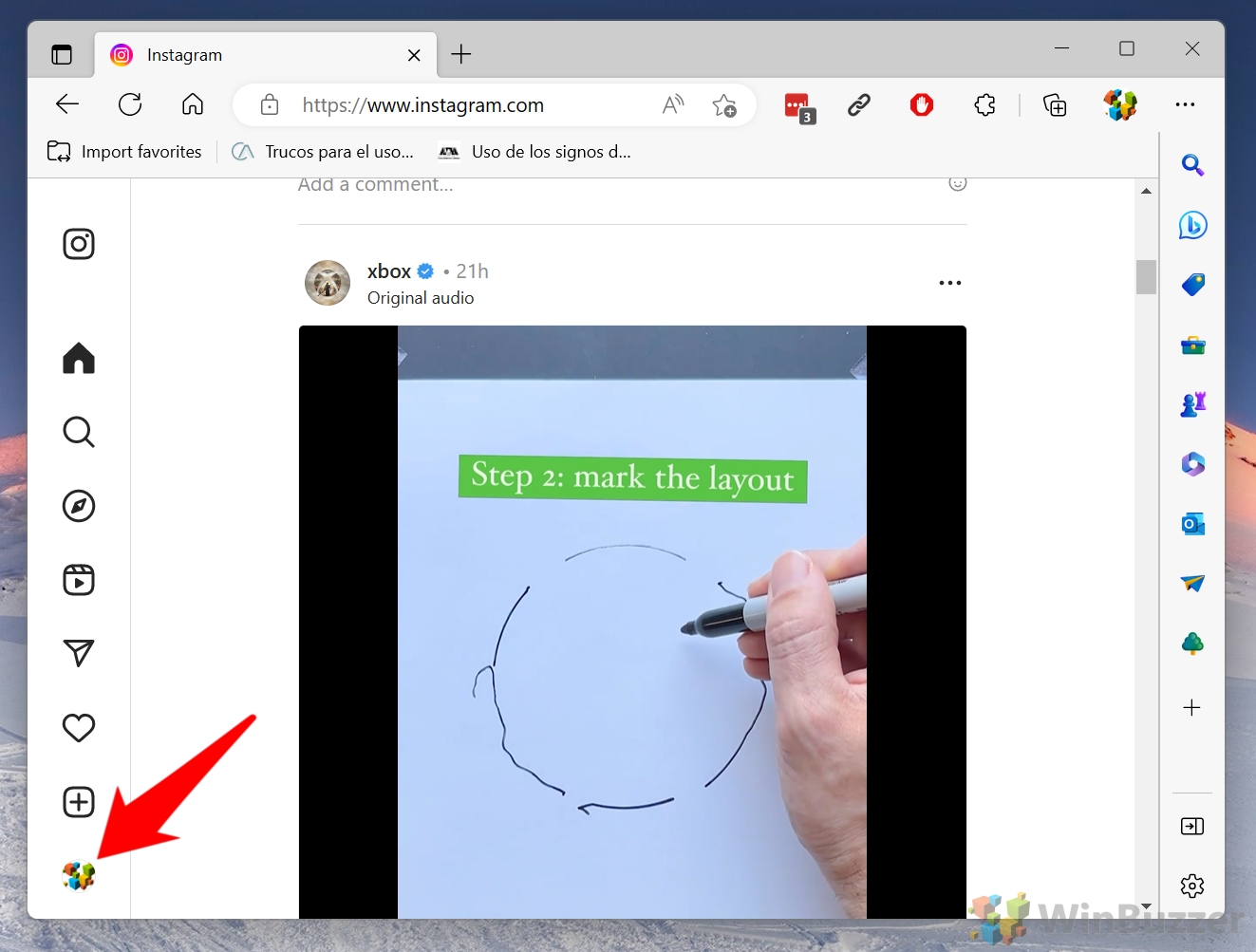Open a new browser tab
Viewport: 1256px width, 952px height.
coord(461,54)
